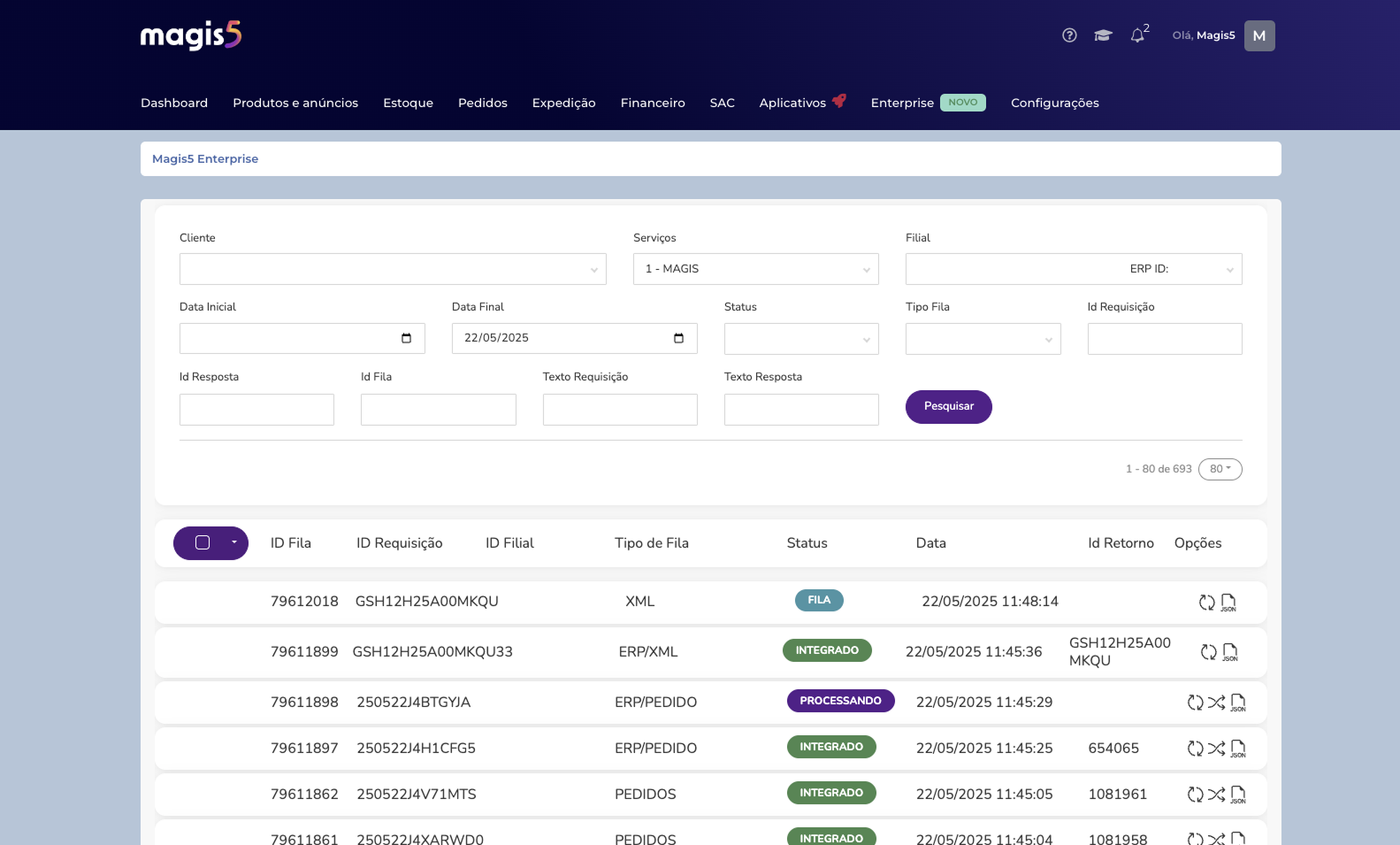
Task: Open the Status filter dropdown
Action: (x=801, y=339)
